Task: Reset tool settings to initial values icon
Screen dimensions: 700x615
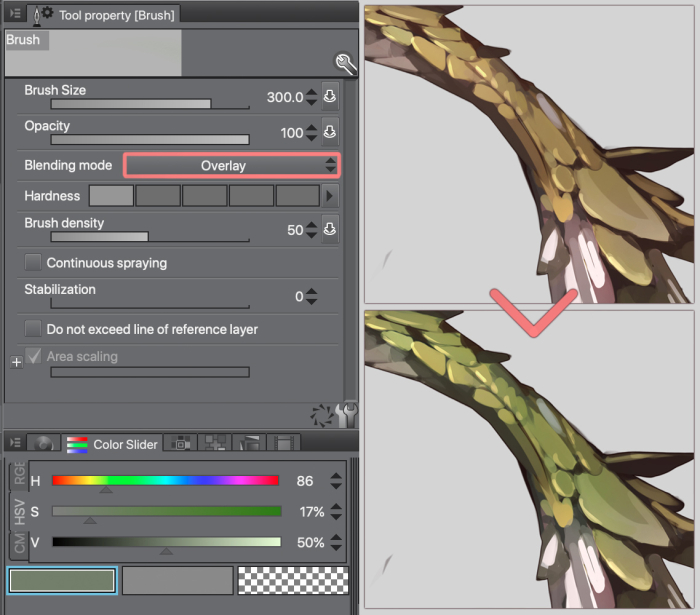Action: tap(322, 414)
